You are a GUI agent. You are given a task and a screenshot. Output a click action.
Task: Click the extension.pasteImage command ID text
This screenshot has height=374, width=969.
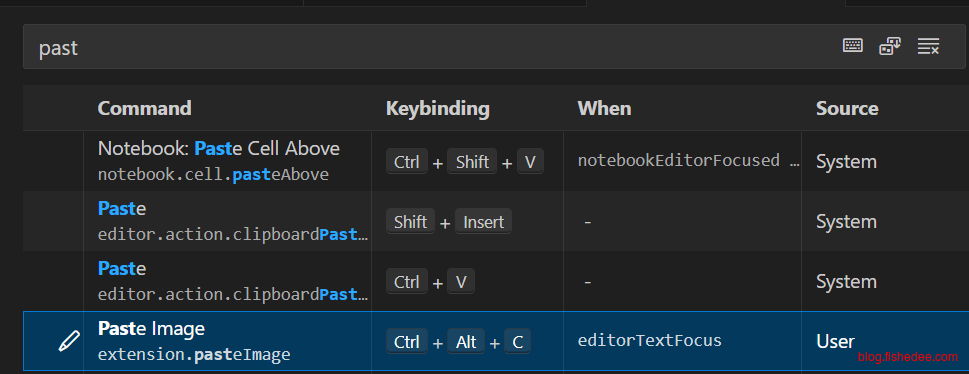pyautogui.click(x=194, y=355)
